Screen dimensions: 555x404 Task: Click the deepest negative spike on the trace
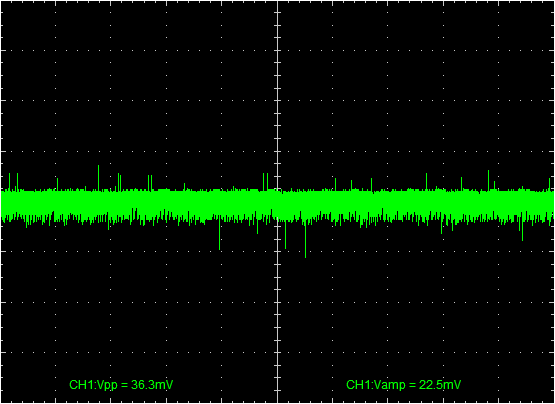(305, 239)
